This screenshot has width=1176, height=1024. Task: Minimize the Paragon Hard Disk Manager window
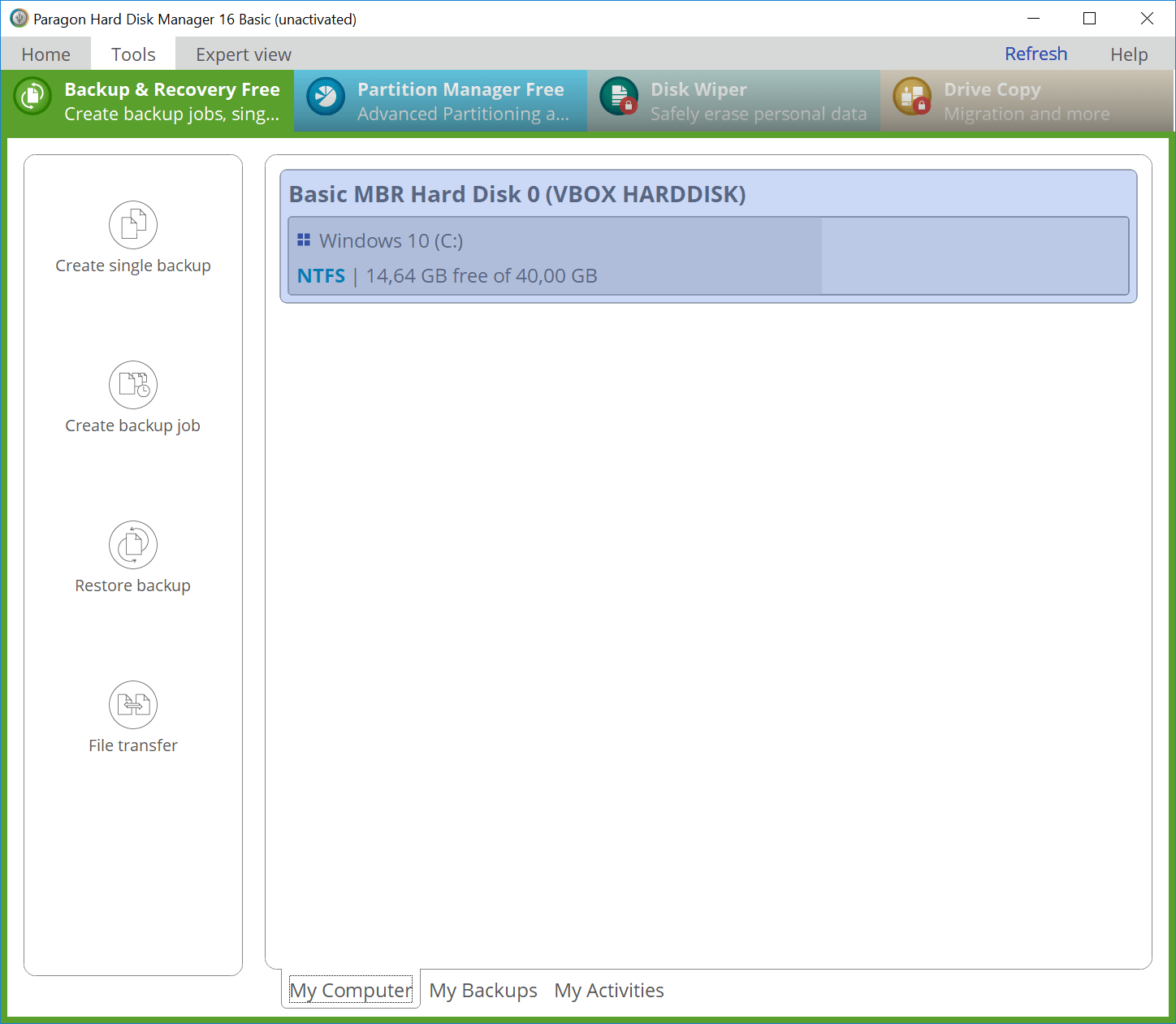coord(1034,18)
